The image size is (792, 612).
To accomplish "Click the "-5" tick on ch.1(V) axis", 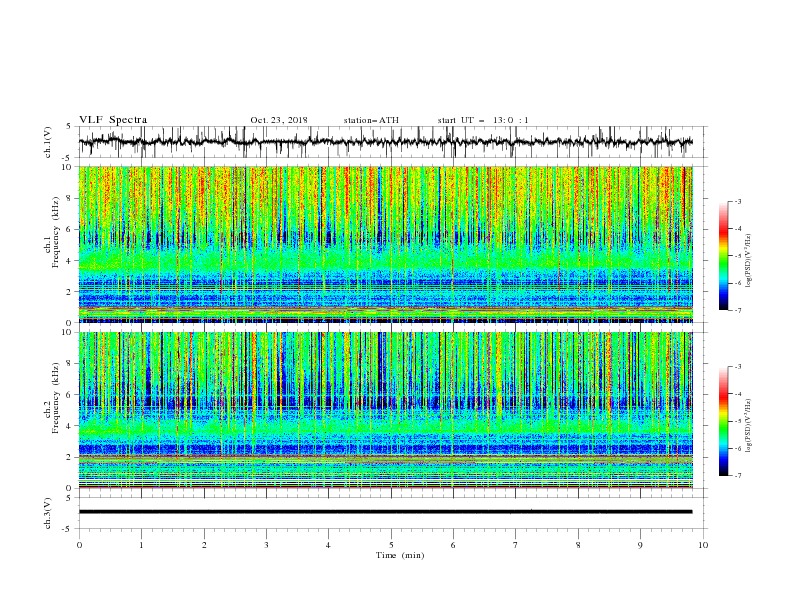I will [68, 158].
